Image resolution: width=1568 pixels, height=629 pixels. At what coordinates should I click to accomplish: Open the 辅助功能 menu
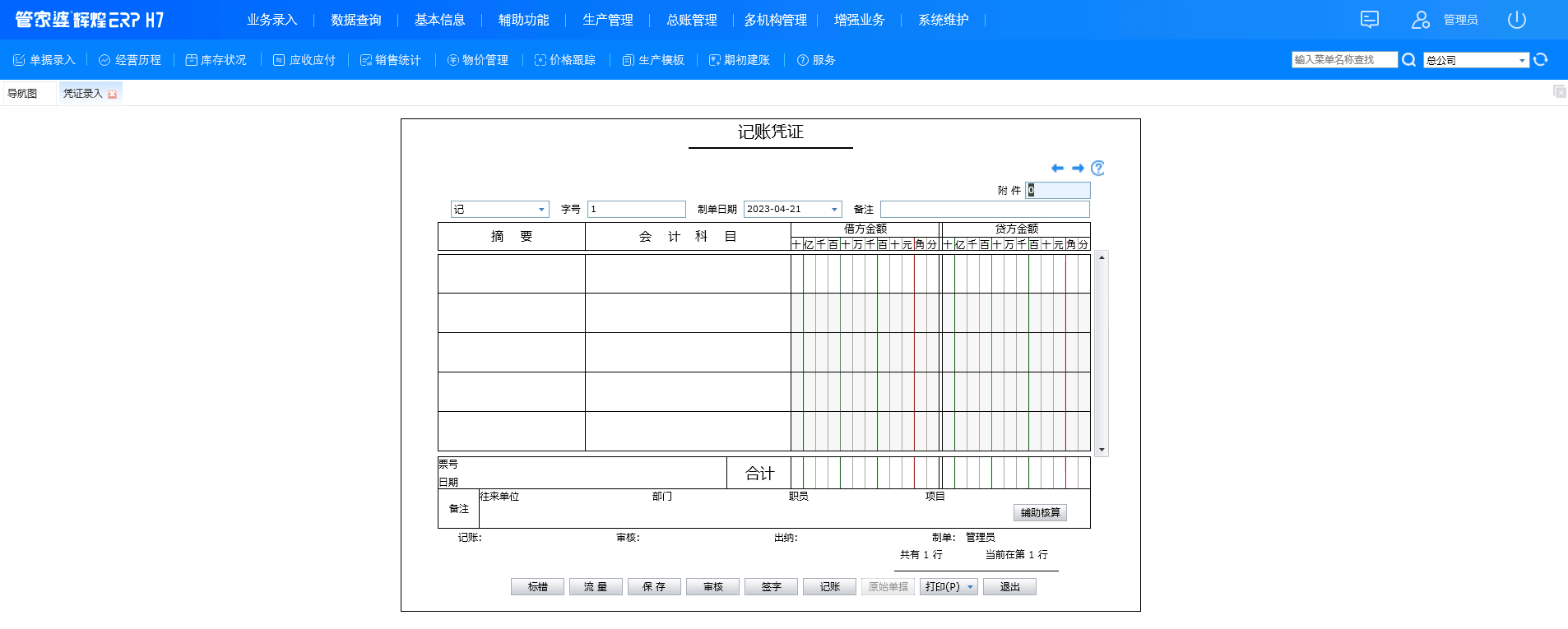pyautogui.click(x=524, y=20)
